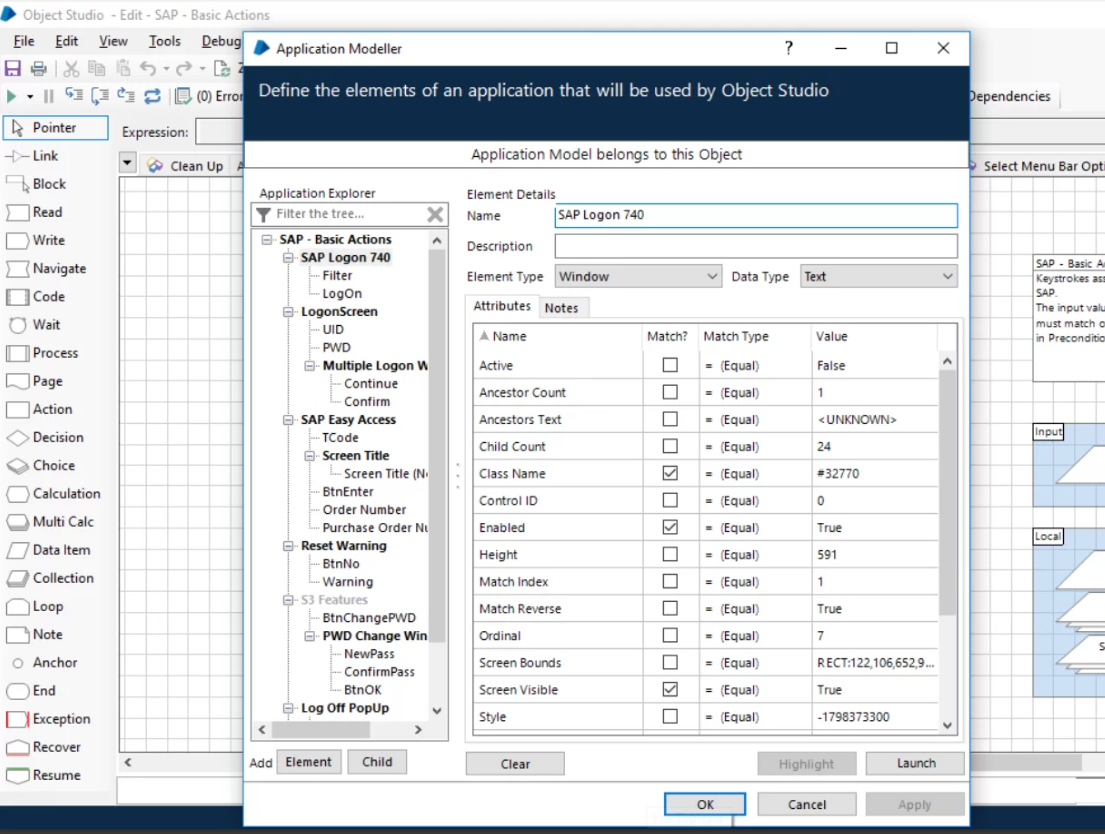This screenshot has width=1105, height=834.
Task: Toggle Match checkbox for Style attribute
Action: [x=670, y=716]
